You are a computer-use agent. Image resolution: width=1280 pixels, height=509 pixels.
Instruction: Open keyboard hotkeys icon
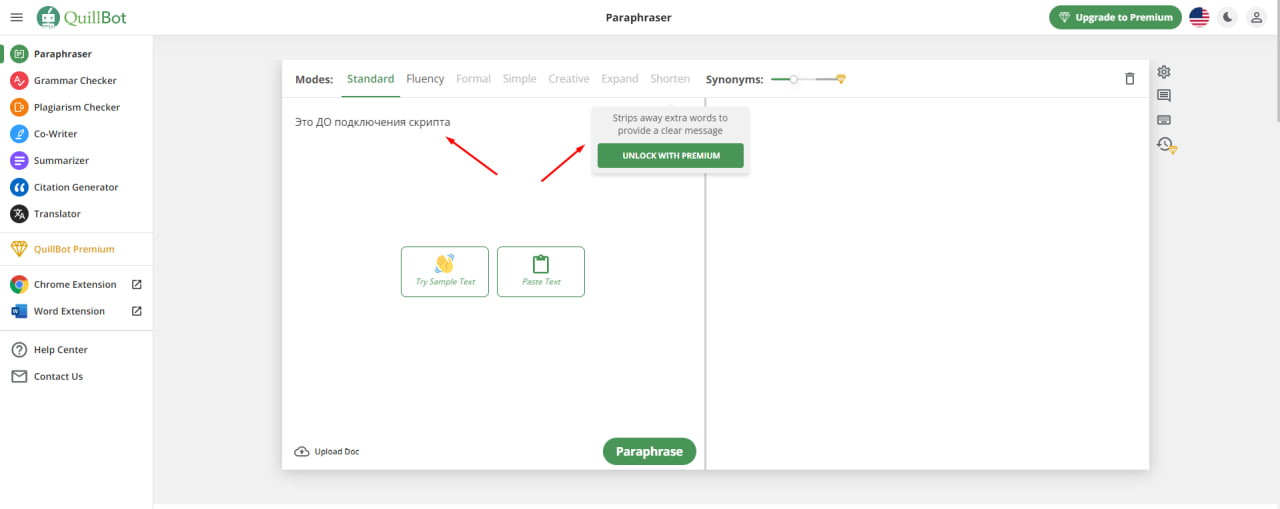coord(1164,120)
